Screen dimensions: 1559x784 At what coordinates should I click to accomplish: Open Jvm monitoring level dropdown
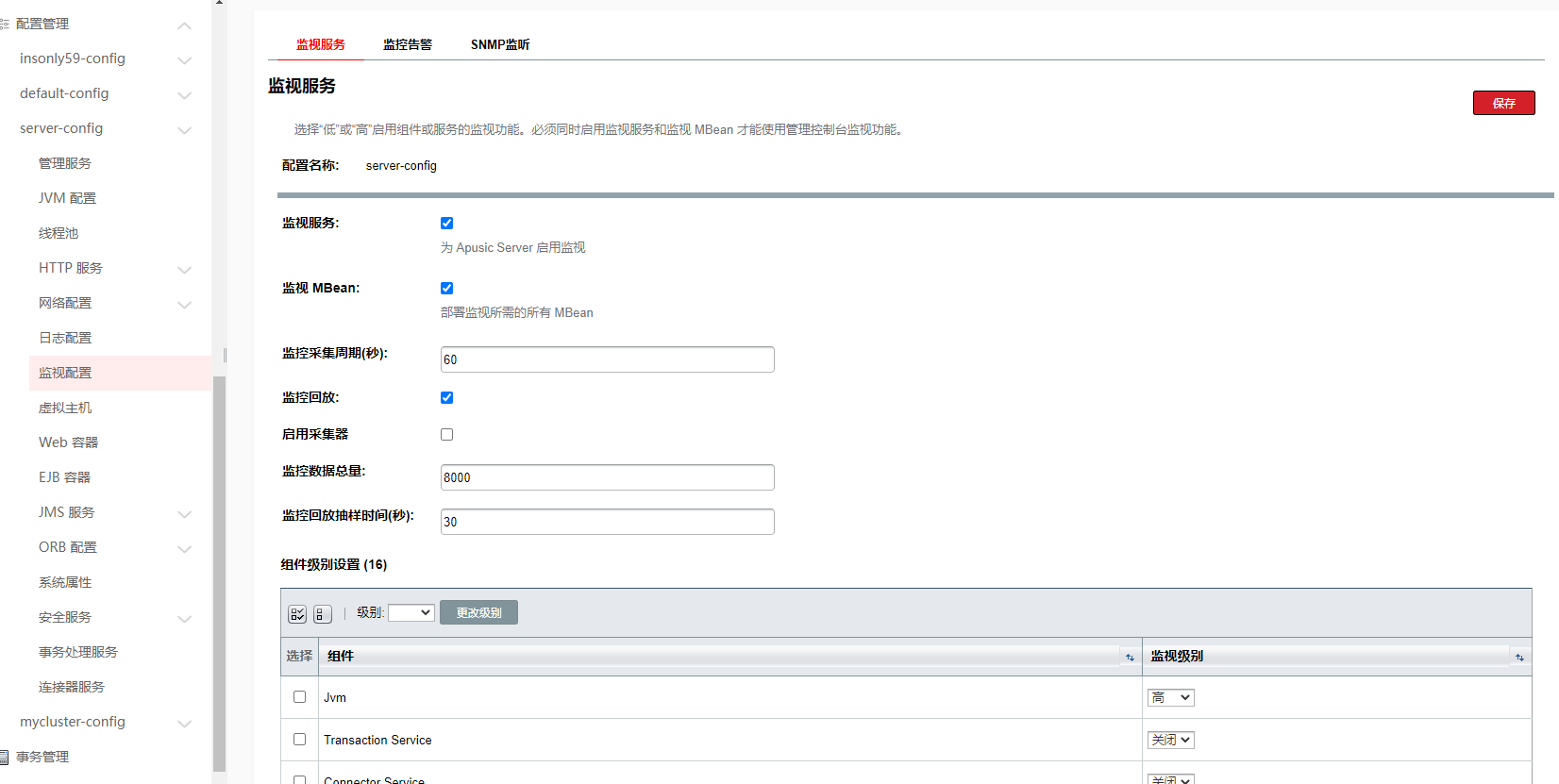[1170, 698]
